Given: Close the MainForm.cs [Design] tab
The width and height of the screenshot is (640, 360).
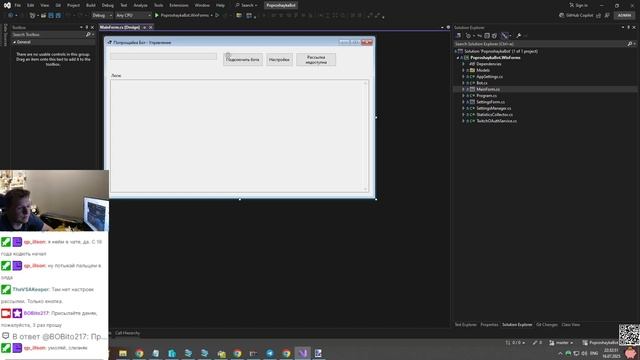Looking at the screenshot, I should tap(151, 27).
